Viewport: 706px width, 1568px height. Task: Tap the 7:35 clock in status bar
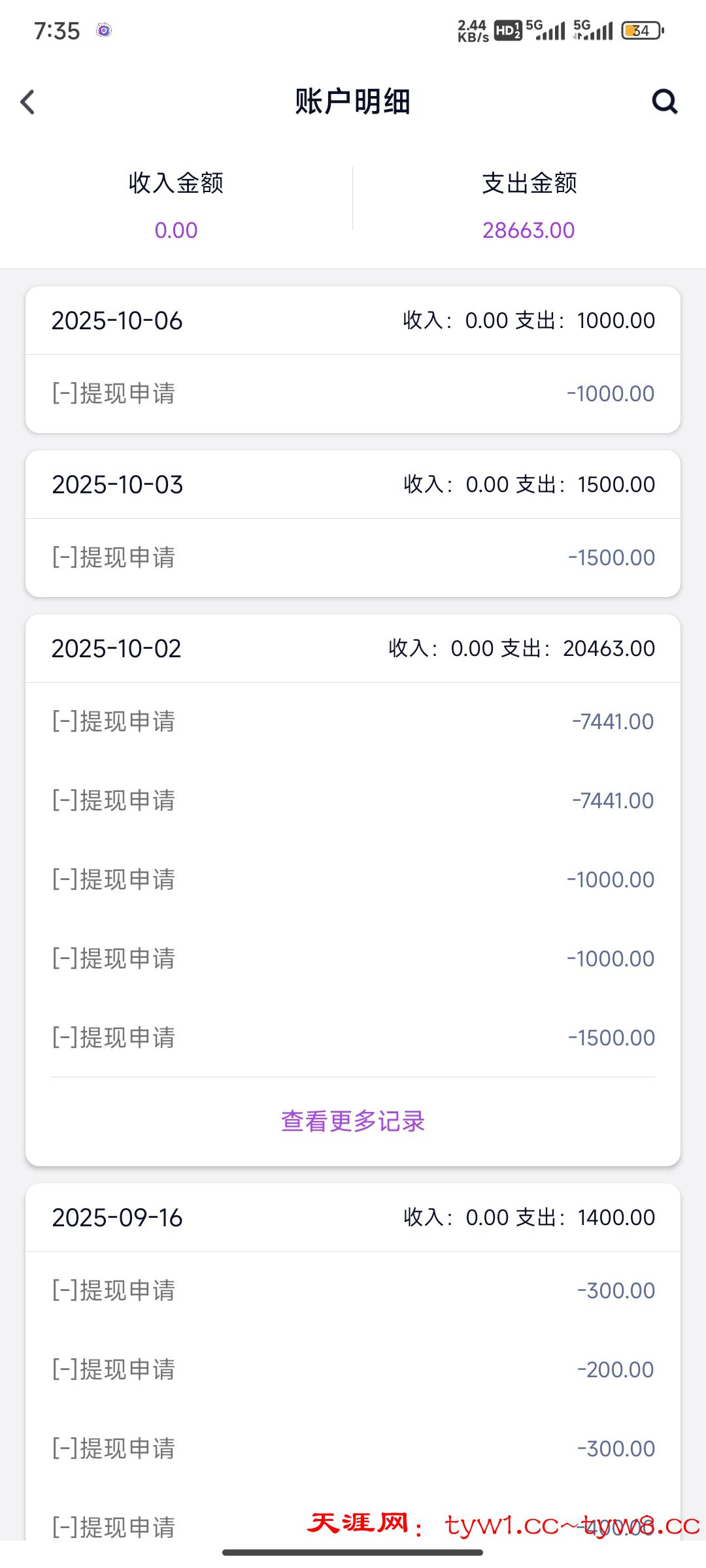click(x=57, y=31)
